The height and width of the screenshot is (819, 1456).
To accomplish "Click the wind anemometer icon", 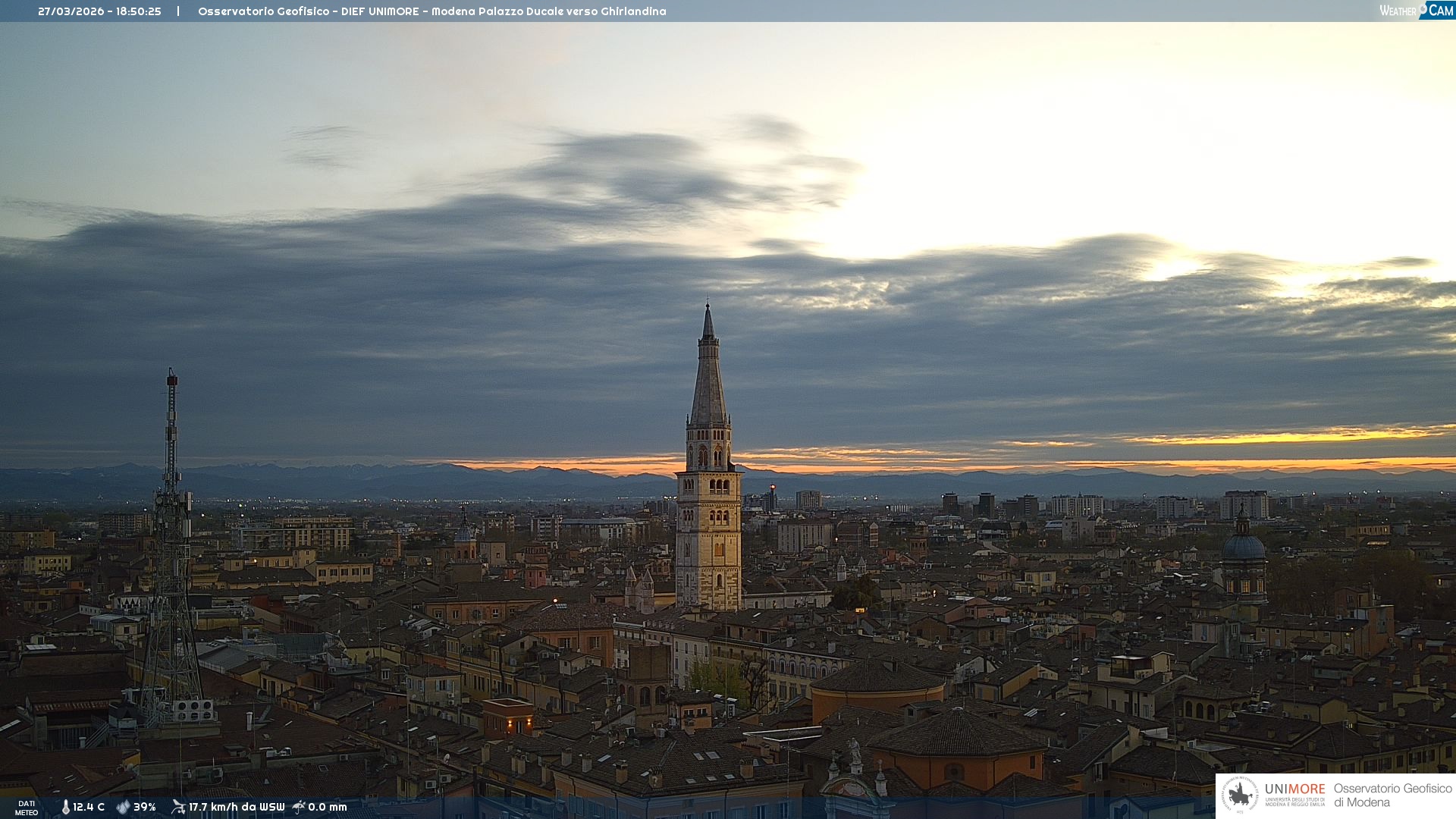I will point(178,807).
